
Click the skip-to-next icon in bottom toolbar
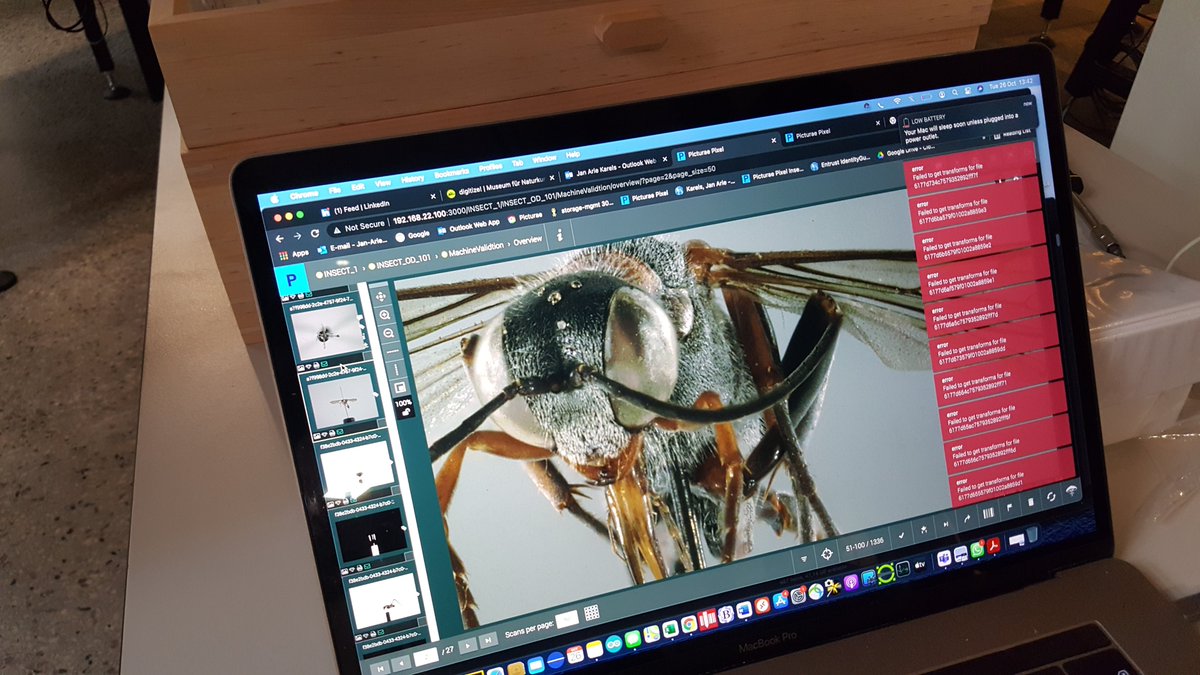(x=946, y=524)
